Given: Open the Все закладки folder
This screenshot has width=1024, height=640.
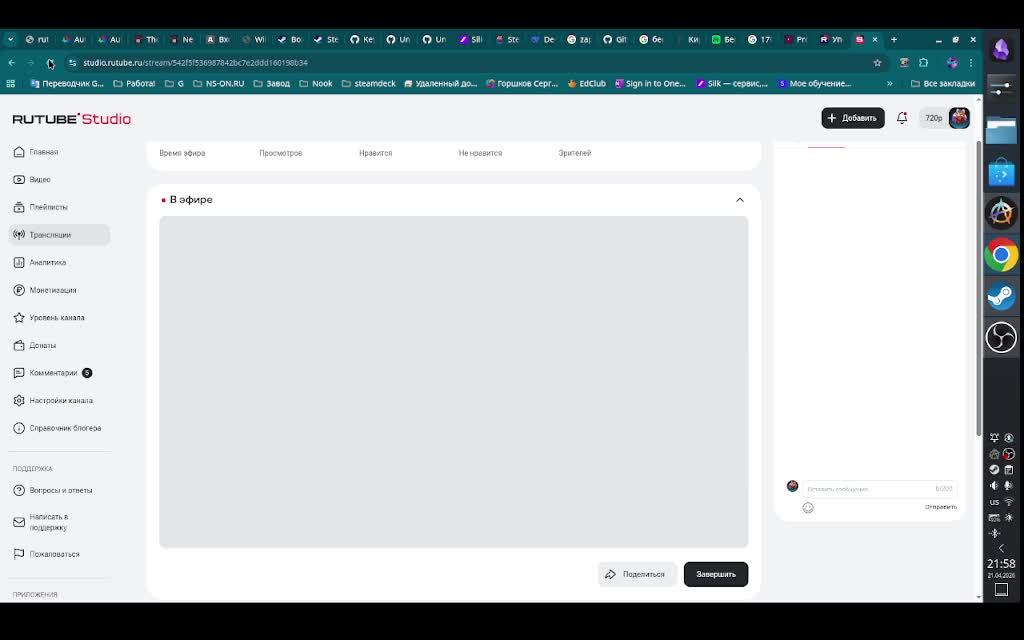Looking at the screenshot, I should (942, 84).
